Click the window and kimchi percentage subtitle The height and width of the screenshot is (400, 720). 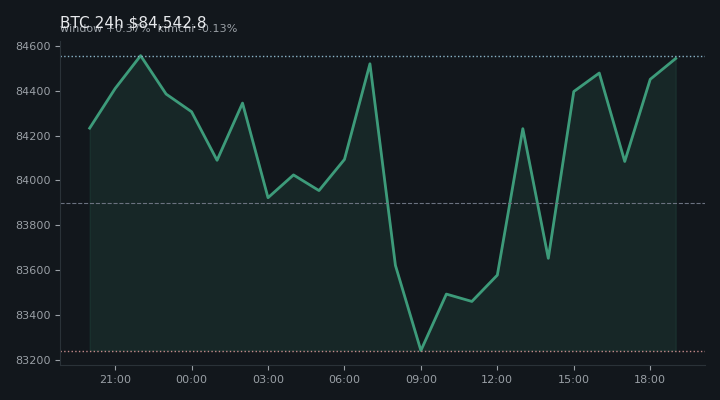149,28
